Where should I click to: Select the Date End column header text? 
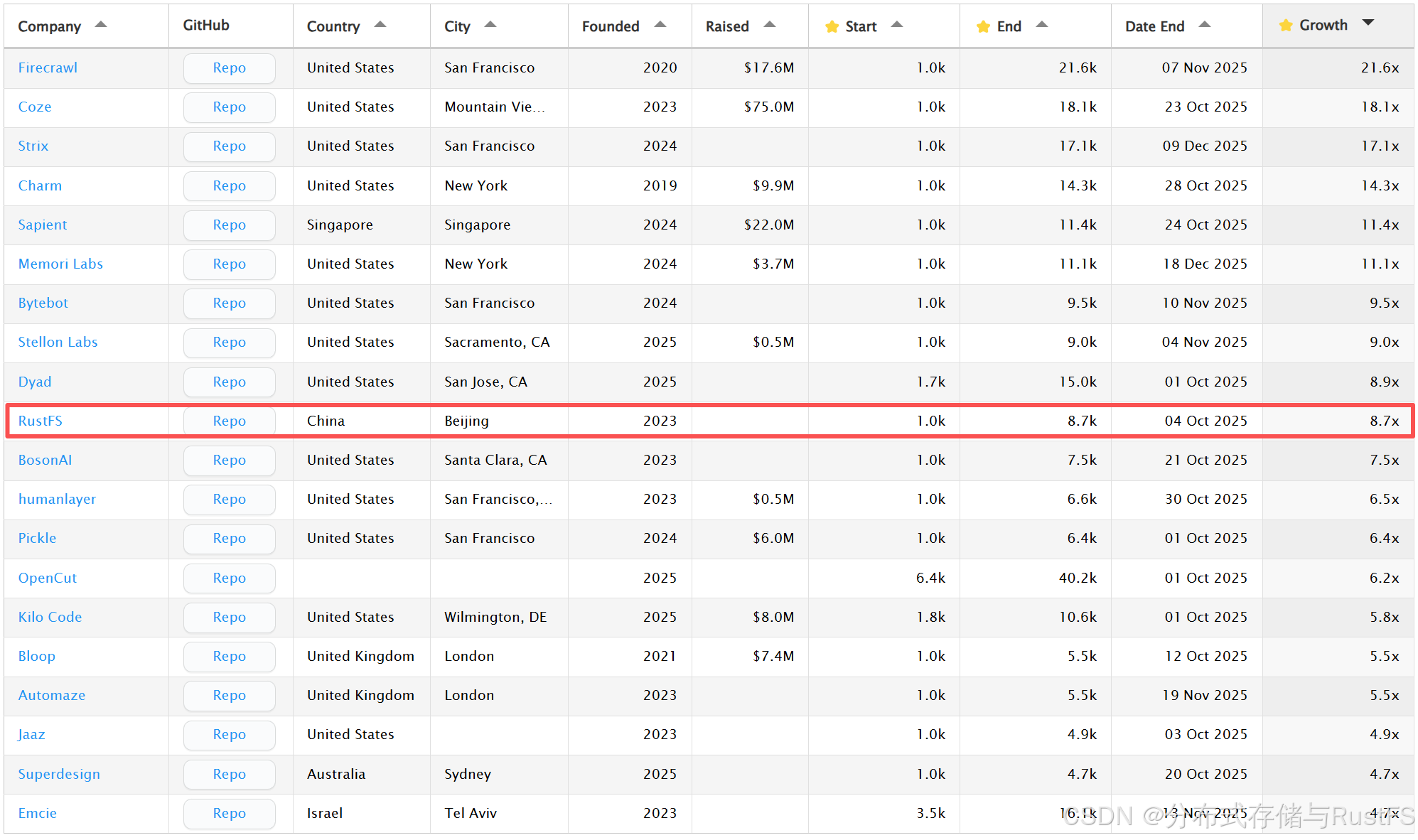(1154, 26)
